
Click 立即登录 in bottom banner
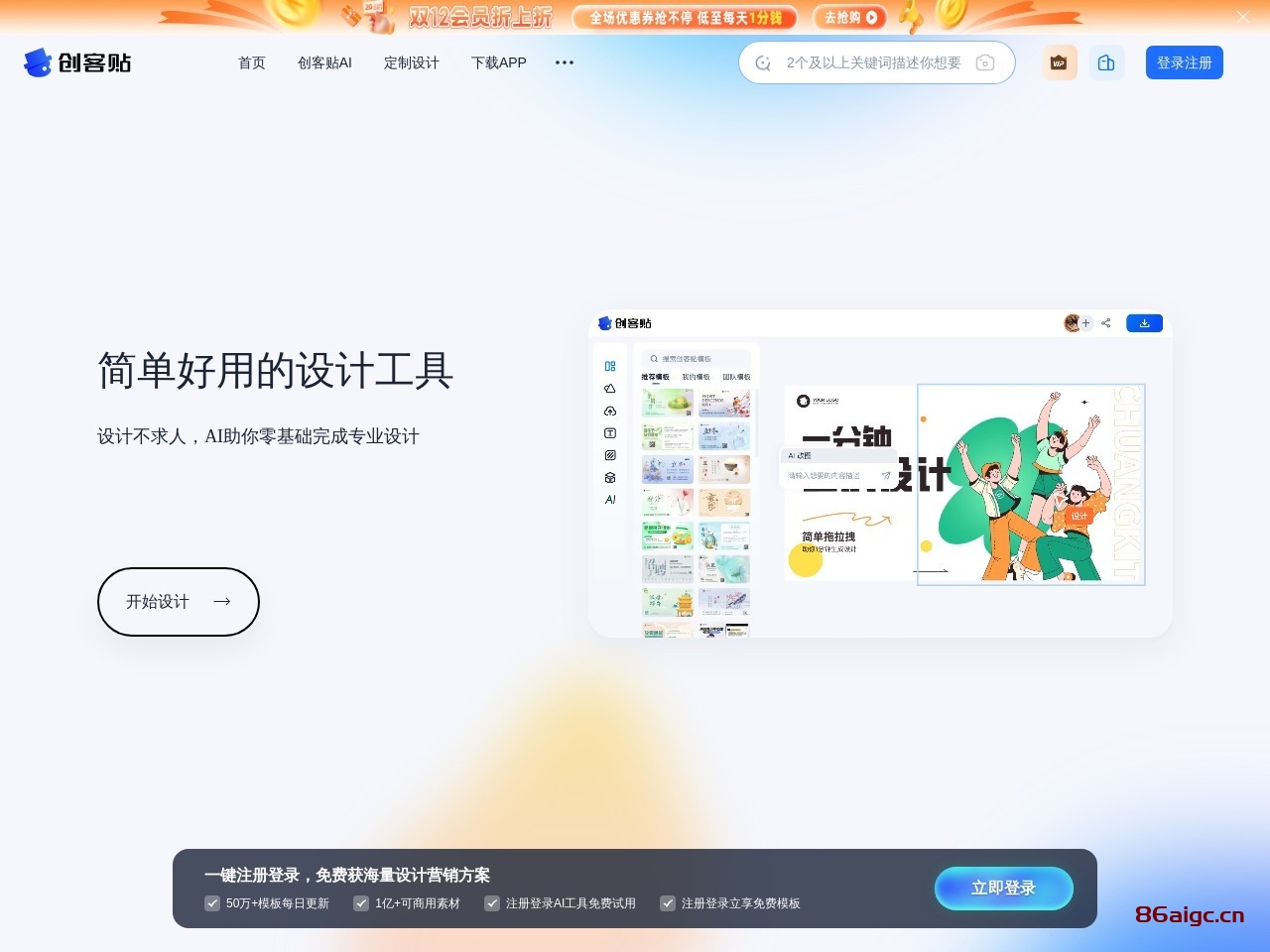click(1004, 889)
